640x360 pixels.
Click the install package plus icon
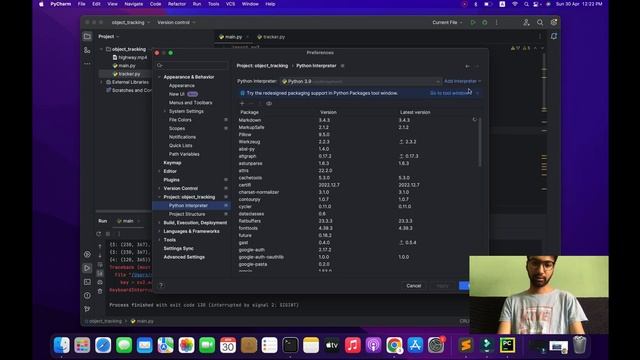click(x=242, y=103)
